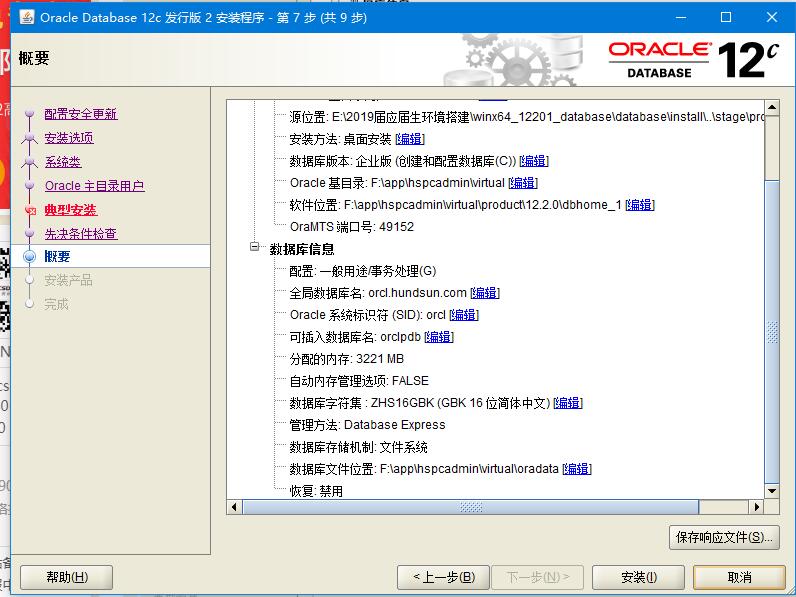Select the 配置: 一般用途/事务处理(G) row

363,271
